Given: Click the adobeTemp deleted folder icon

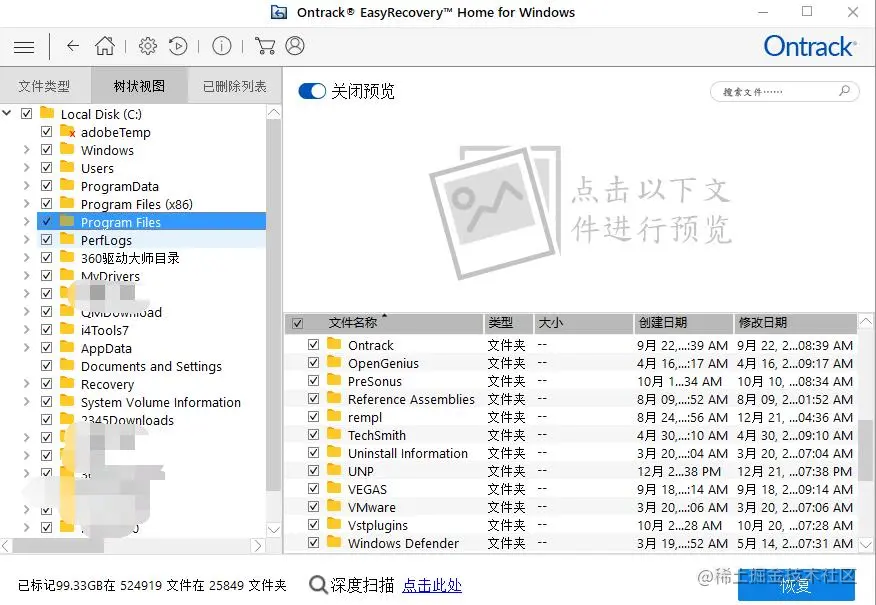Looking at the screenshot, I should [68, 132].
